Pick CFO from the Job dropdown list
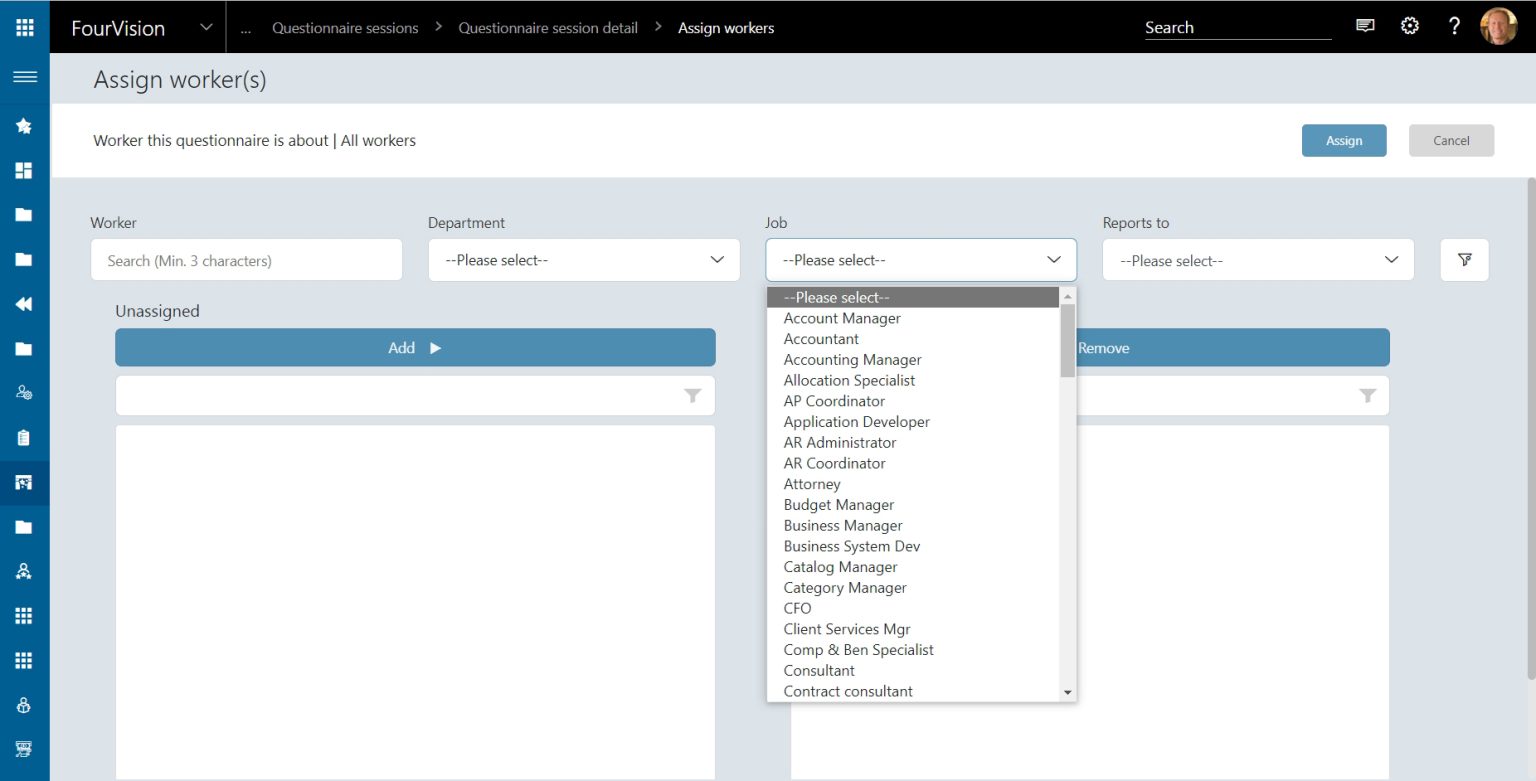1536x781 pixels. pos(797,608)
